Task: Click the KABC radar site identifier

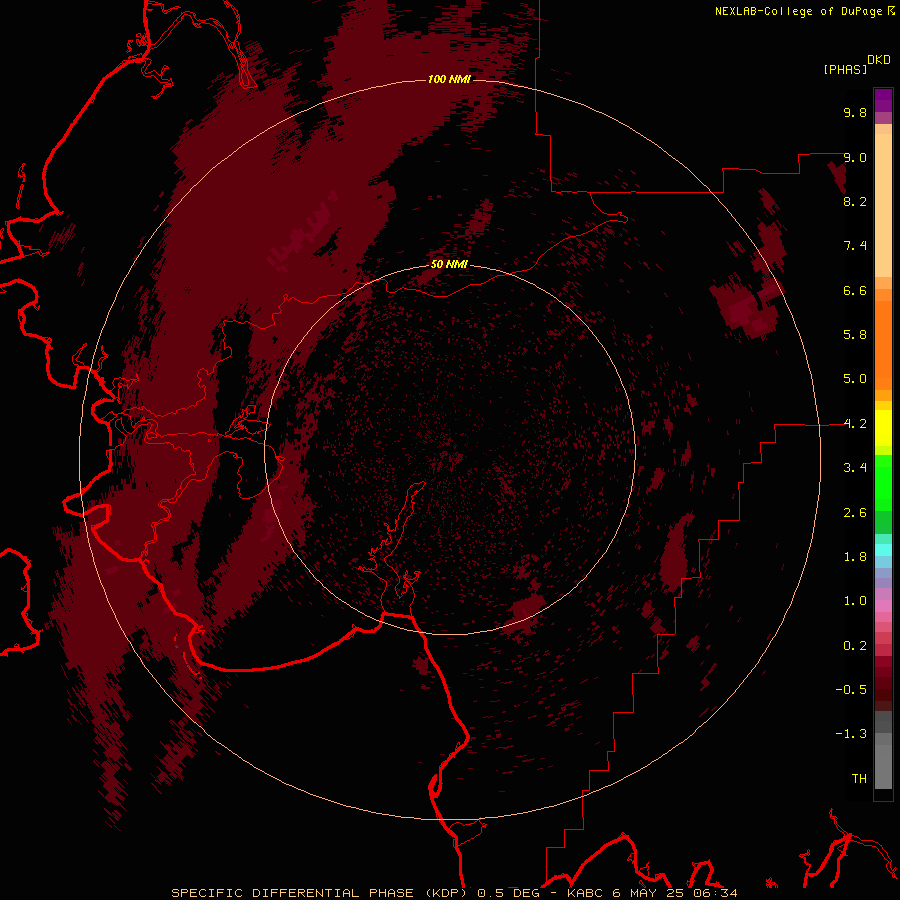Action: click(586, 893)
